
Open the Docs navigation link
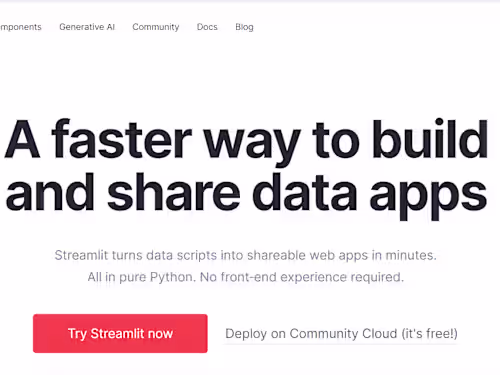207,27
